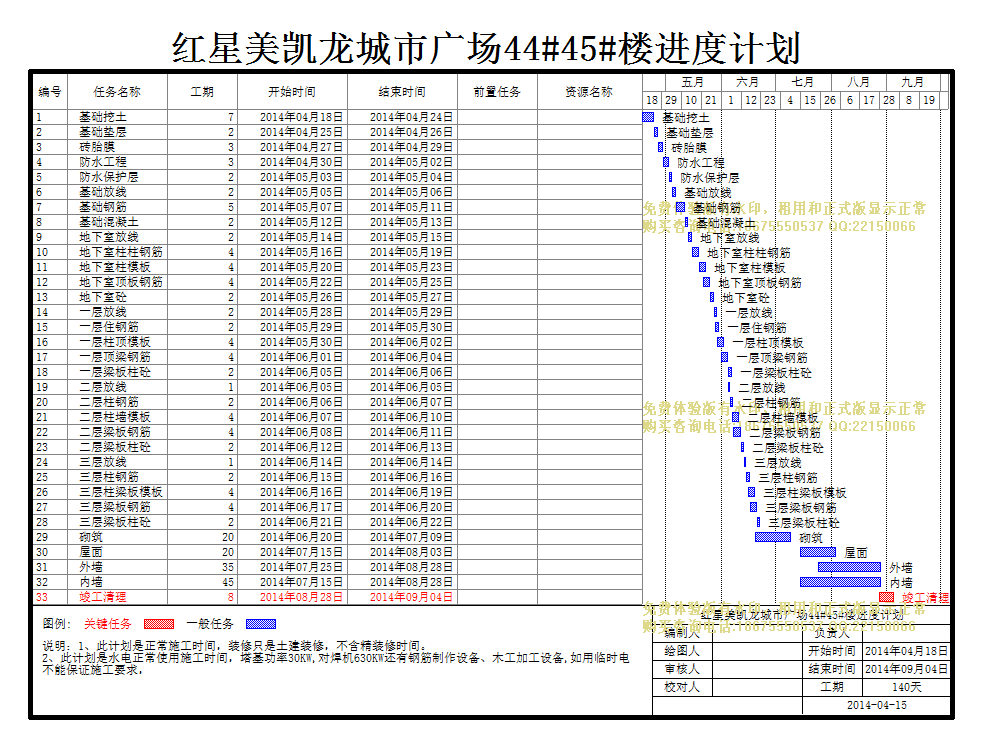Click the end date of the 屋面 row
Screen dimensions: 981x746
(x=411, y=553)
